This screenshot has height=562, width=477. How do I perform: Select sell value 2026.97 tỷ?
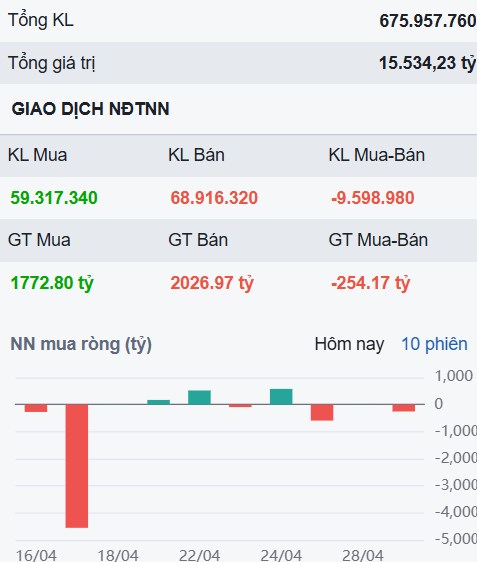click(x=212, y=283)
